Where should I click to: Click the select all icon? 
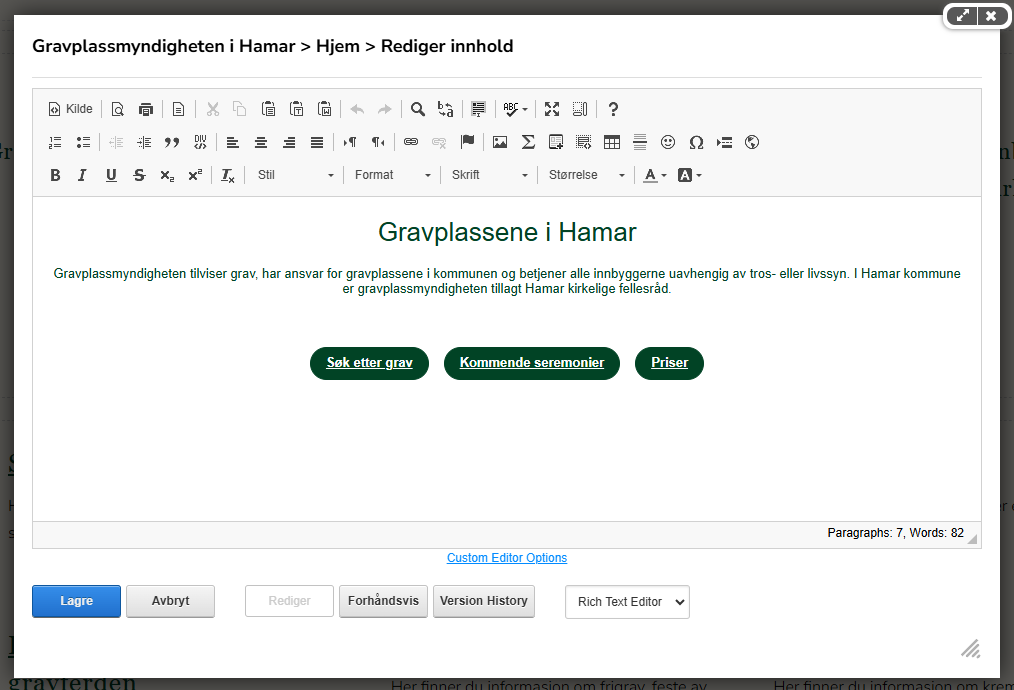[479, 109]
